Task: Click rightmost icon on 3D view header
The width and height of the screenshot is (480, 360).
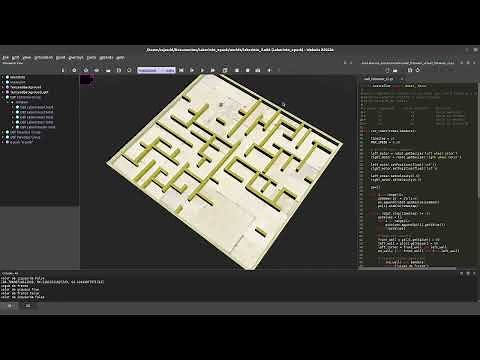Action: coord(351,62)
